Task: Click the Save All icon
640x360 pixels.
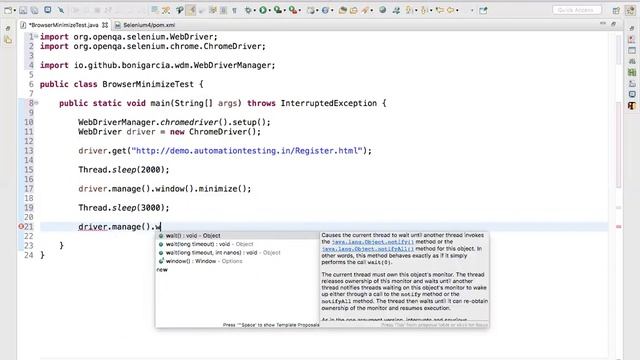Action: click(34, 10)
